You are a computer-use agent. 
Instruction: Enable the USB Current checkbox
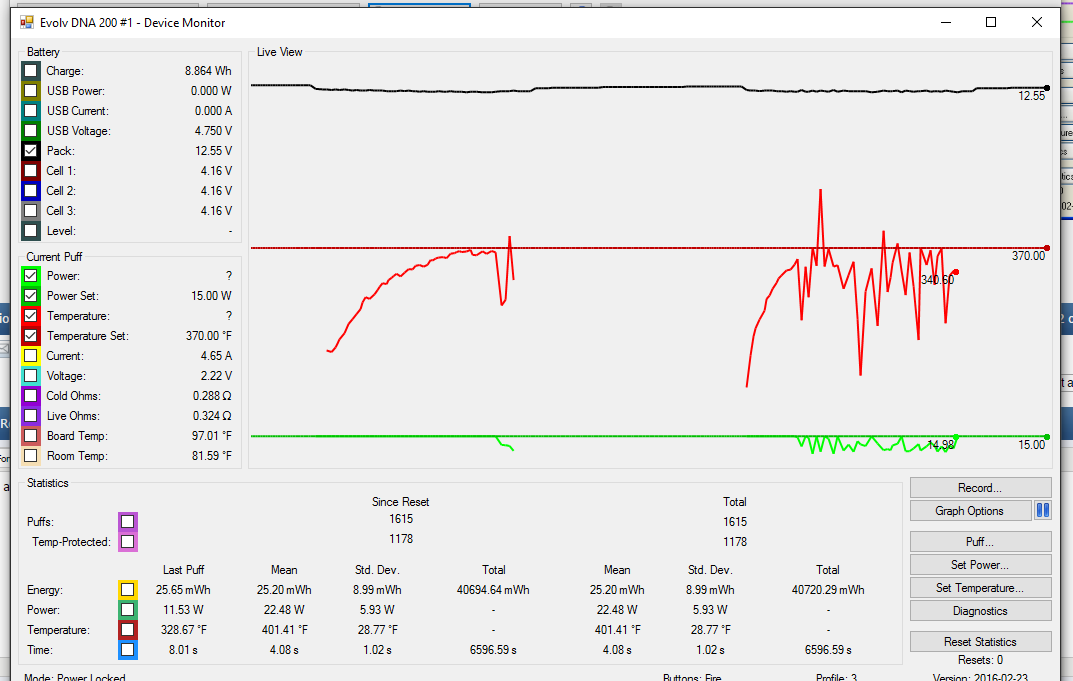coord(31,111)
